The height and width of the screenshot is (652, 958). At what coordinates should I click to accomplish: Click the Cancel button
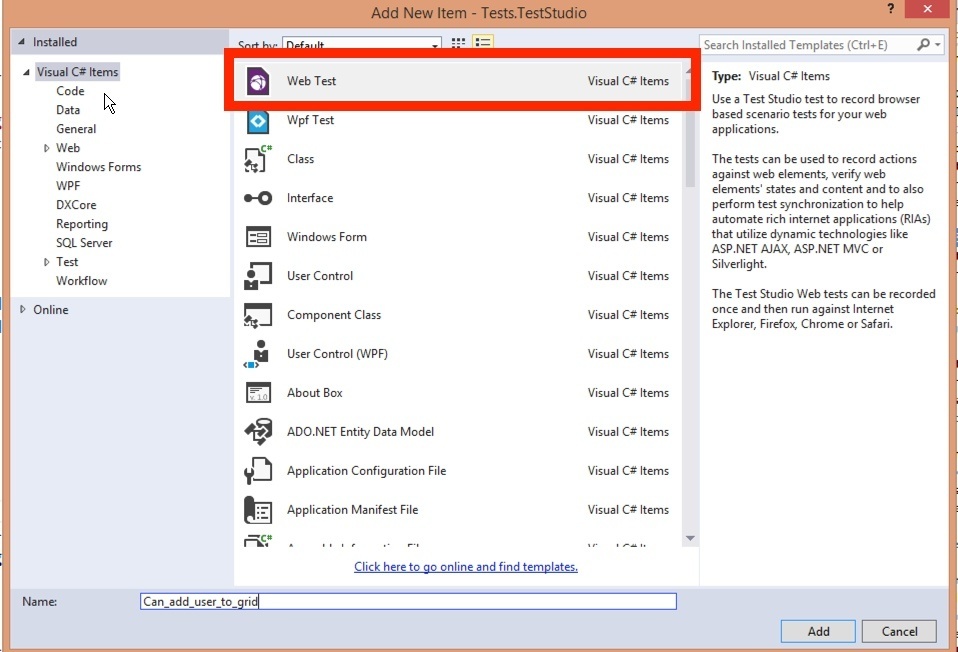point(899,631)
